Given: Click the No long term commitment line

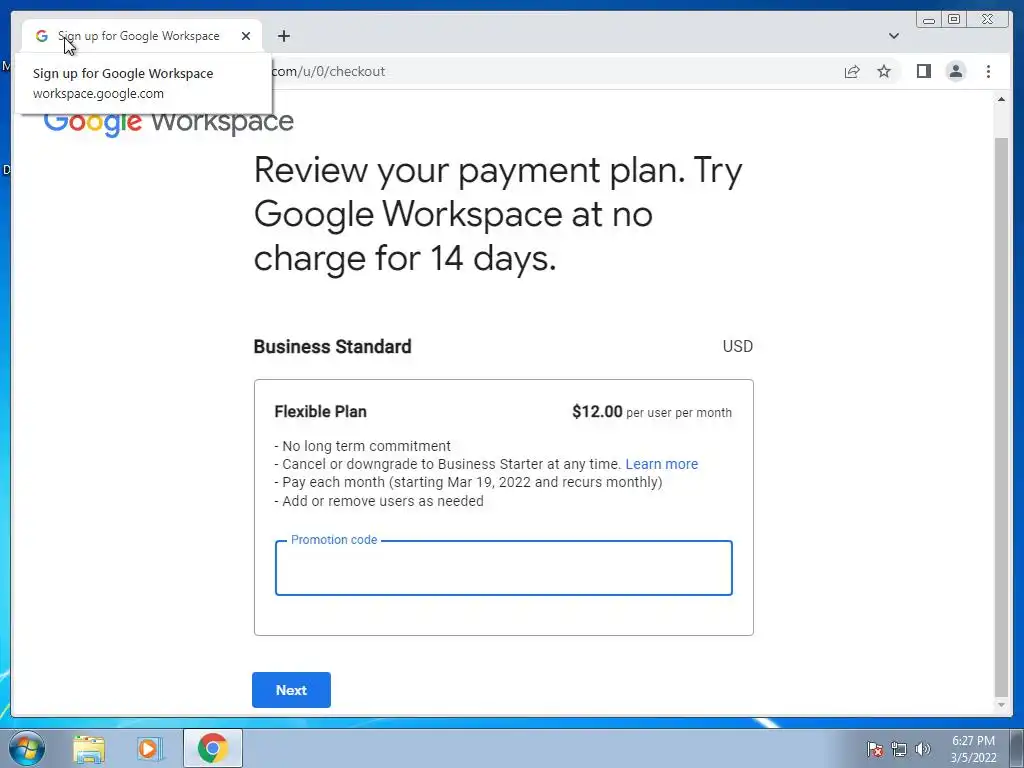Looking at the screenshot, I should tap(362, 446).
